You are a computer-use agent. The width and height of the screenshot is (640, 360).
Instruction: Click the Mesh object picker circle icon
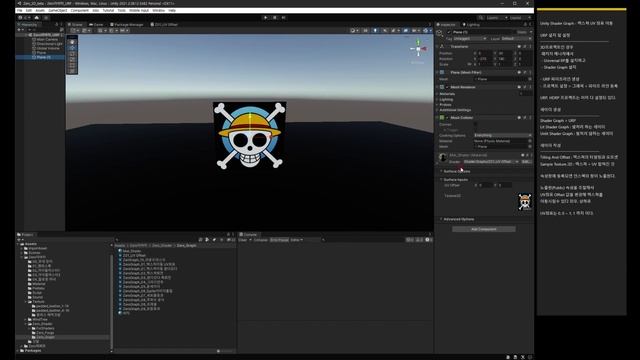click(x=530, y=79)
